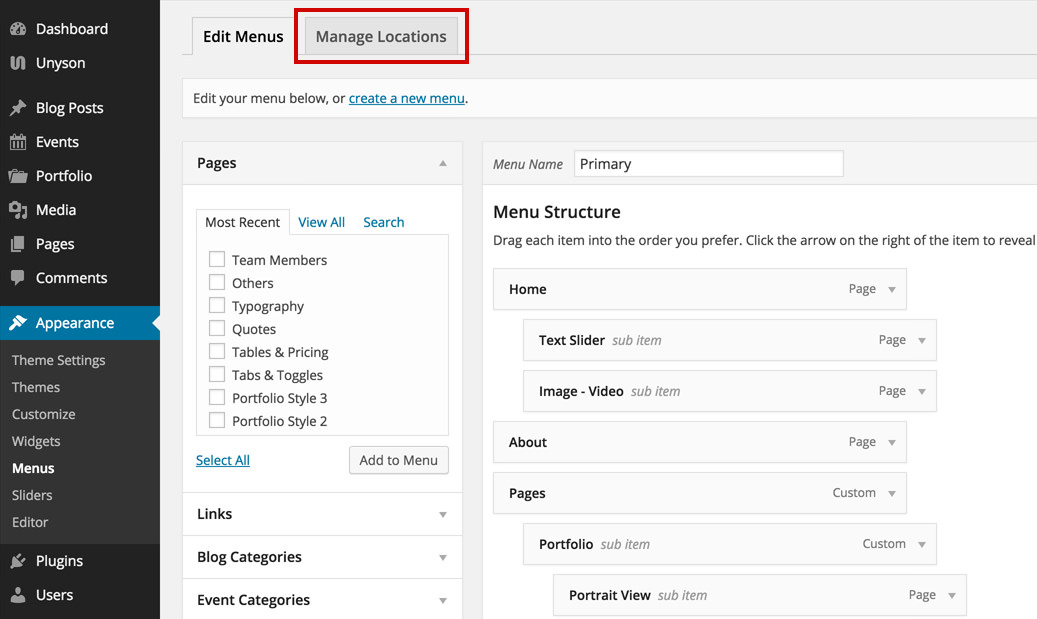Viewport: 1037px width, 619px height.
Task: Open the Events section label
Action: point(57,142)
